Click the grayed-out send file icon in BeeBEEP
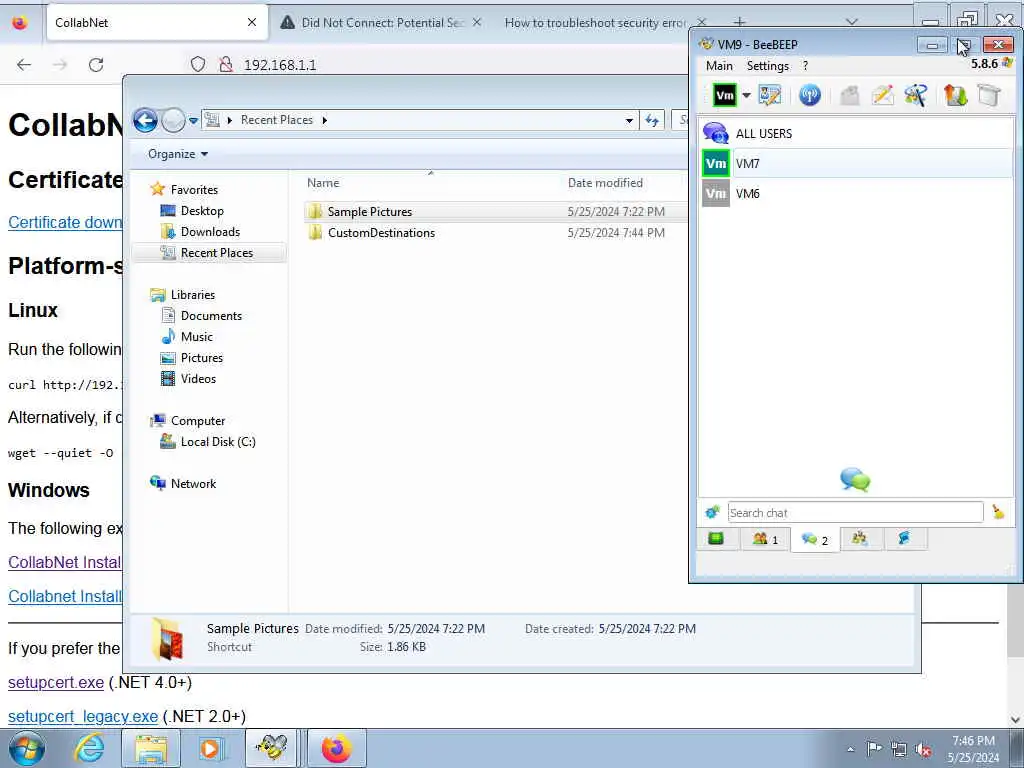This screenshot has height=768, width=1024. pos(849,95)
